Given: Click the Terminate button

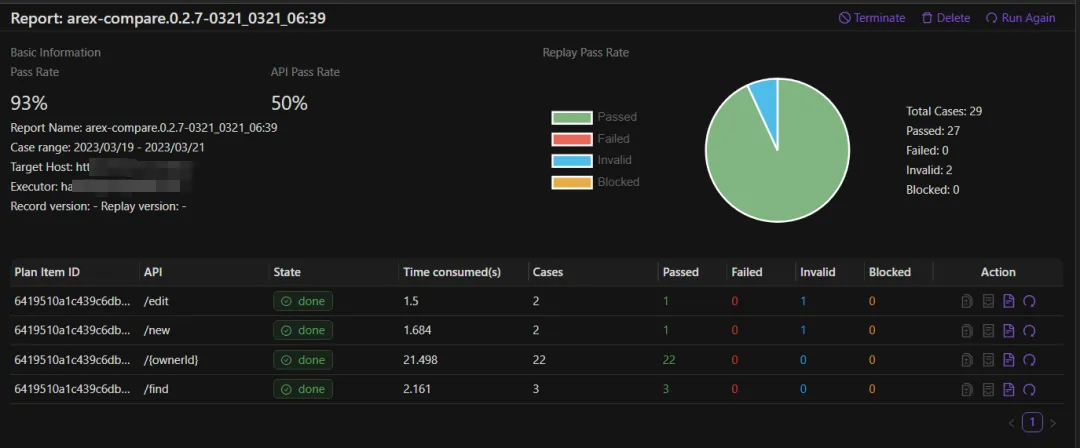Looking at the screenshot, I should (x=872, y=19).
